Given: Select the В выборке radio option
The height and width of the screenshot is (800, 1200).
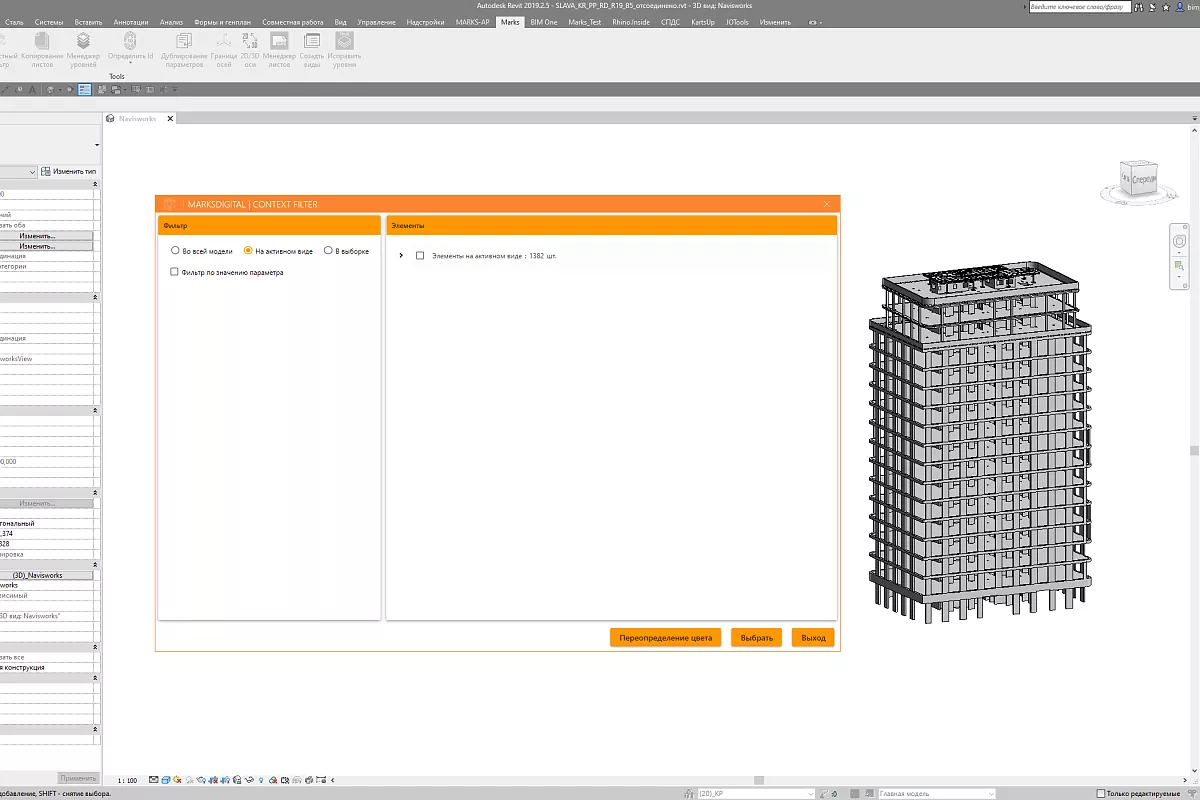Looking at the screenshot, I should pyautogui.click(x=328, y=251).
